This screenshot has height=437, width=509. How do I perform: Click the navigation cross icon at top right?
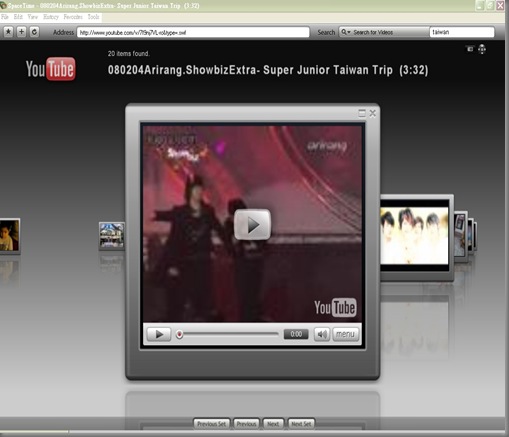click(x=482, y=49)
